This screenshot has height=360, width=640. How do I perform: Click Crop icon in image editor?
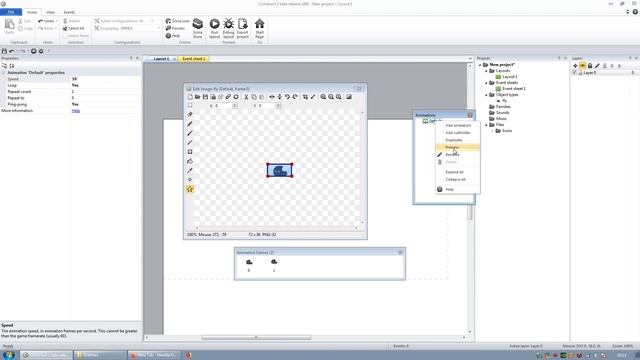pyautogui.click(x=305, y=97)
